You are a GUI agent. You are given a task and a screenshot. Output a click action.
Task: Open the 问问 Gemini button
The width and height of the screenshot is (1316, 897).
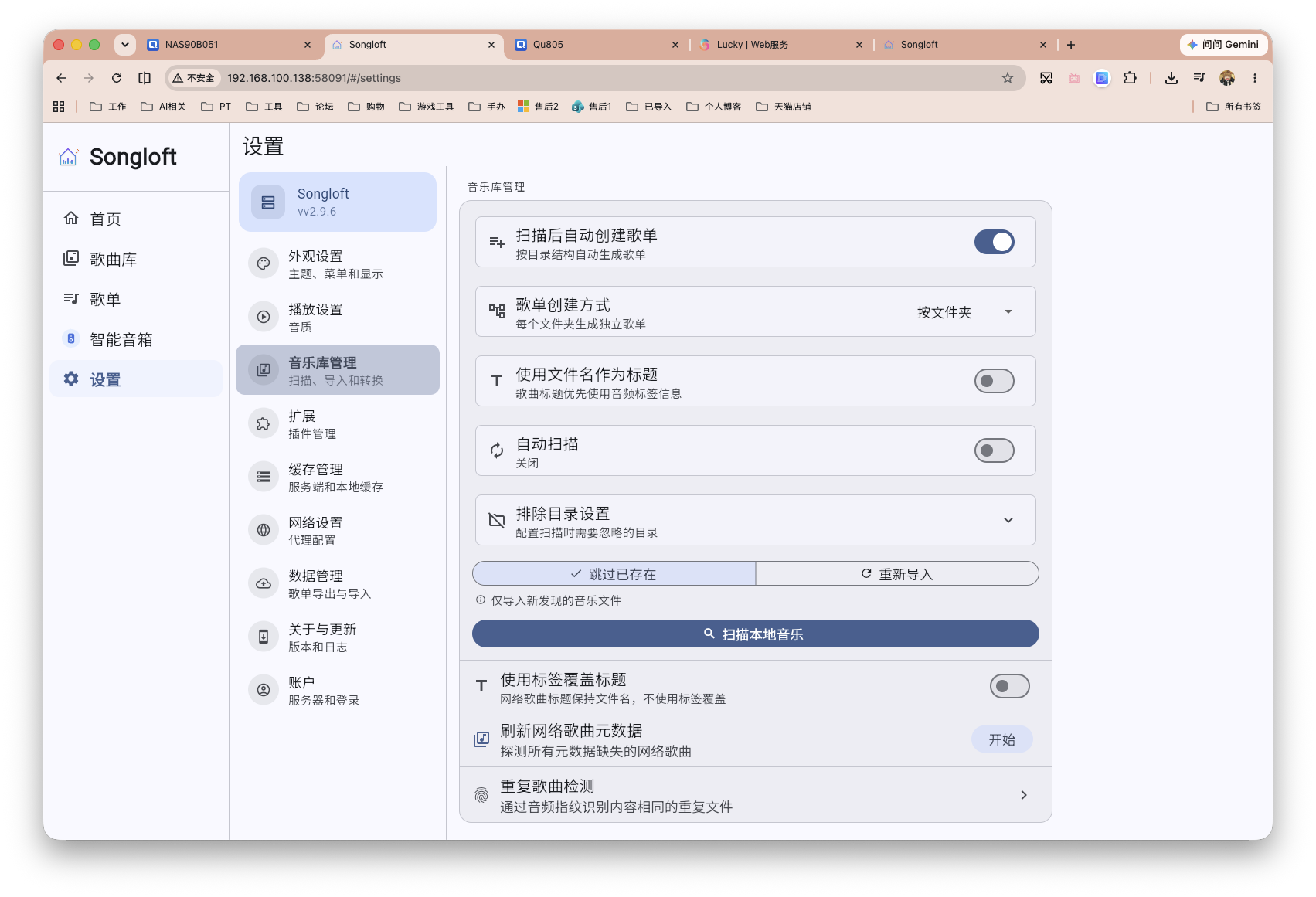(1223, 45)
